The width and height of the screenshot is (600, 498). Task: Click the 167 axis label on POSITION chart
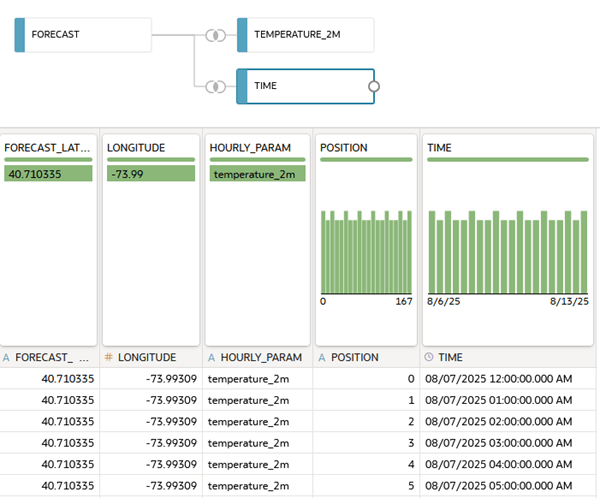coord(404,302)
